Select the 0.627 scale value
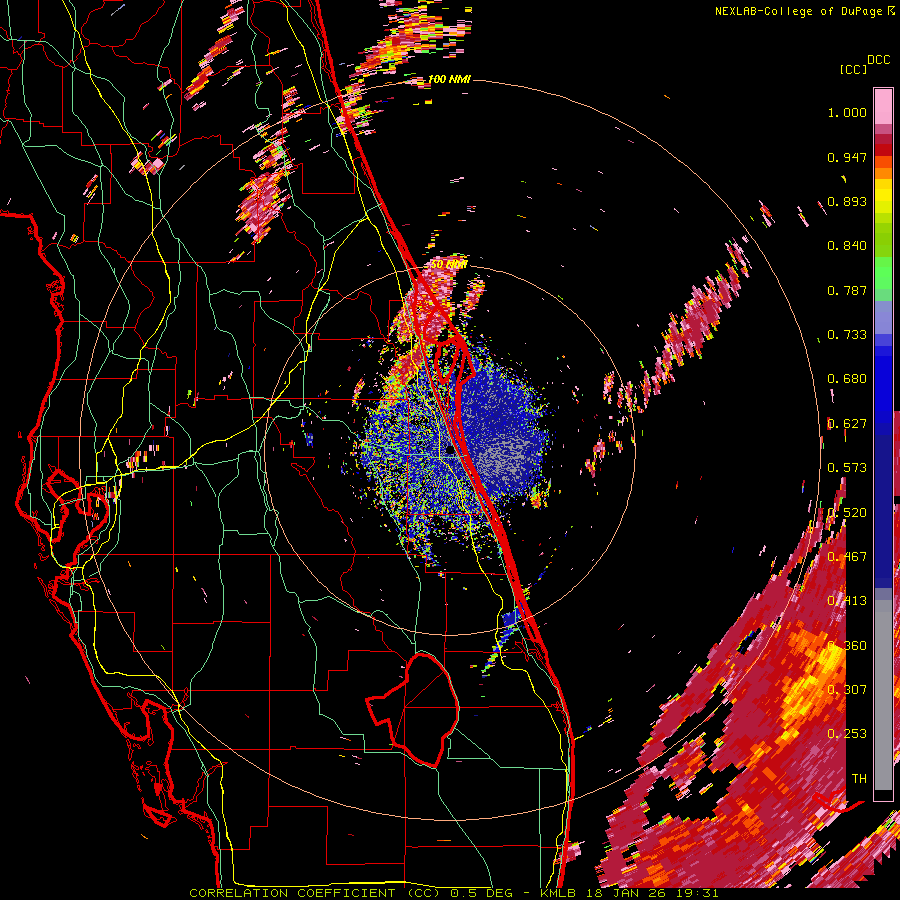The height and width of the screenshot is (900, 900). pos(847,424)
